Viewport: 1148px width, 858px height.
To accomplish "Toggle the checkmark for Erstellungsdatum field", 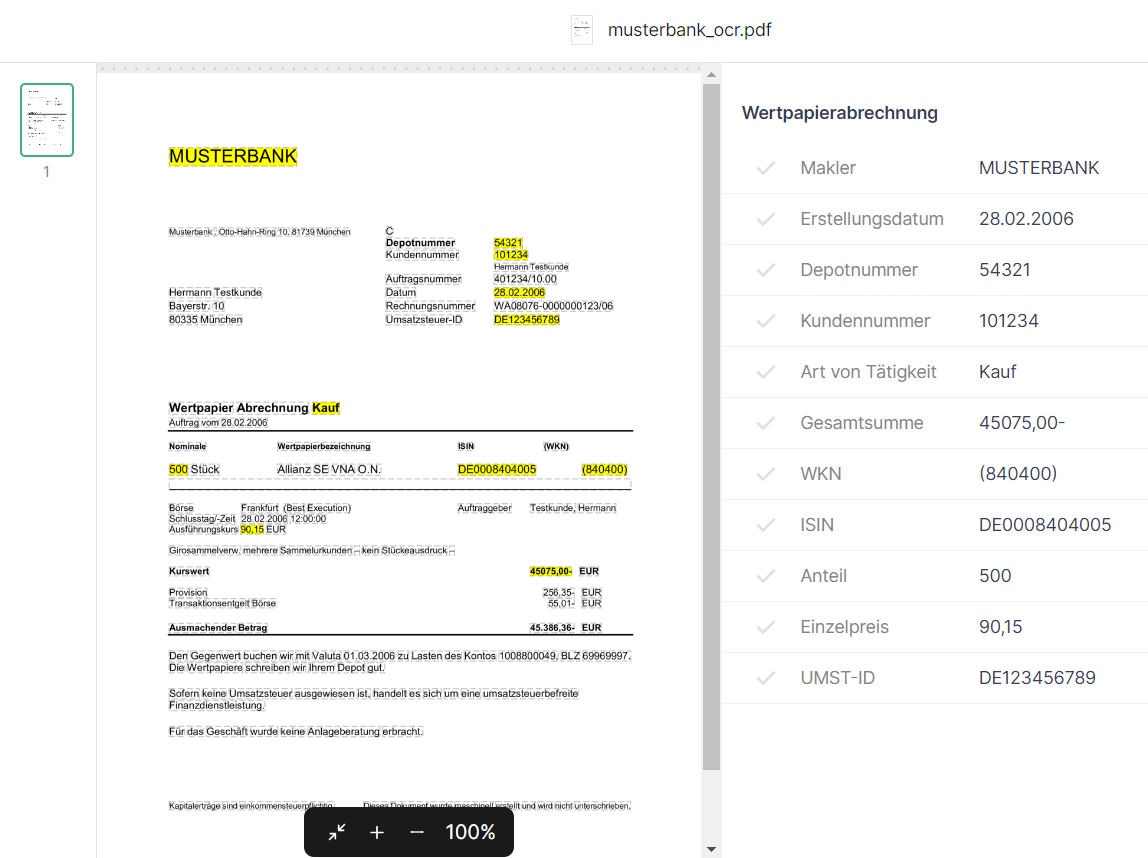I will [x=766, y=219].
